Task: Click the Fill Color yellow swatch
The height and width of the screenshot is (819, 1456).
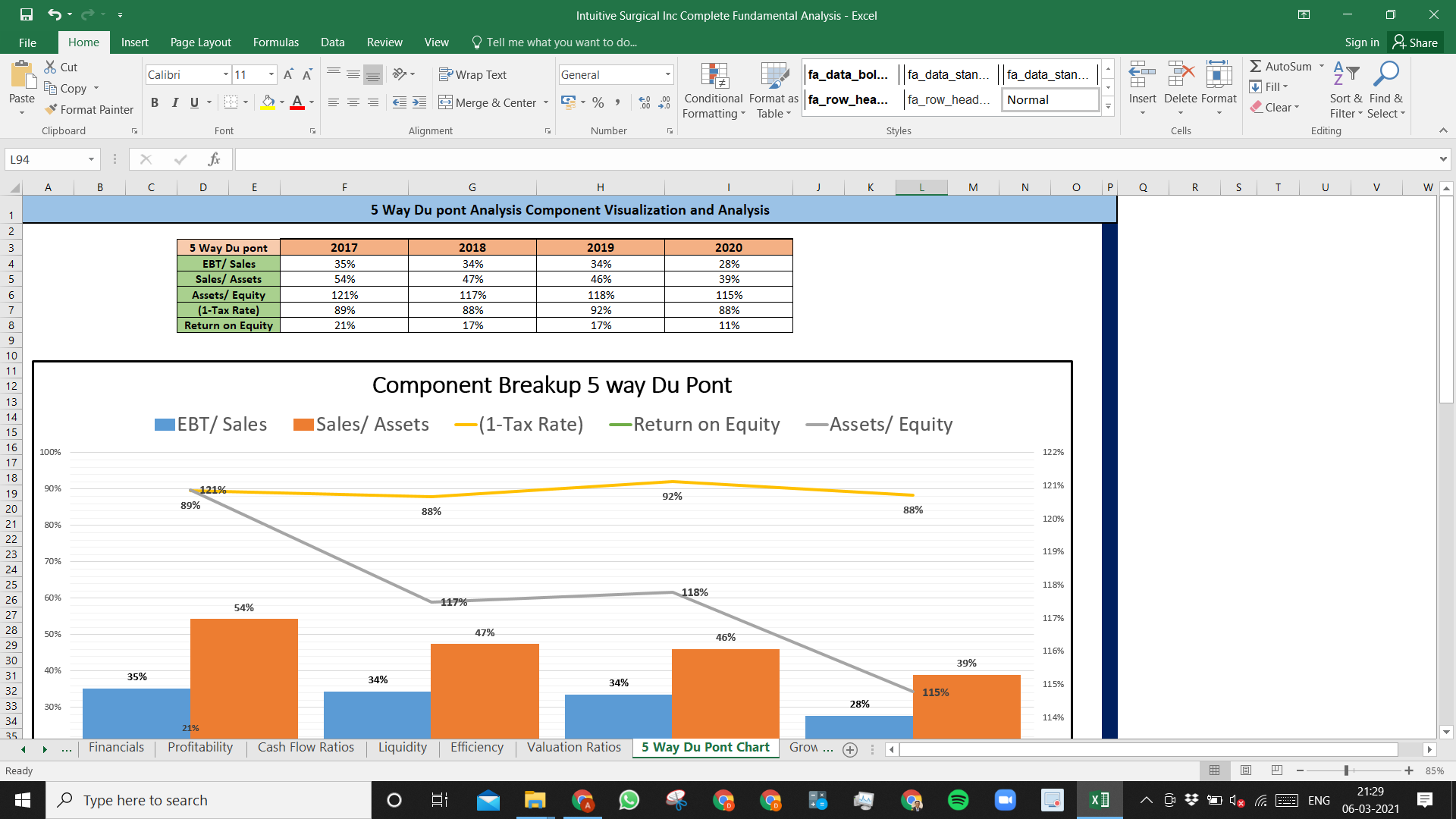Action: coord(268,102)
